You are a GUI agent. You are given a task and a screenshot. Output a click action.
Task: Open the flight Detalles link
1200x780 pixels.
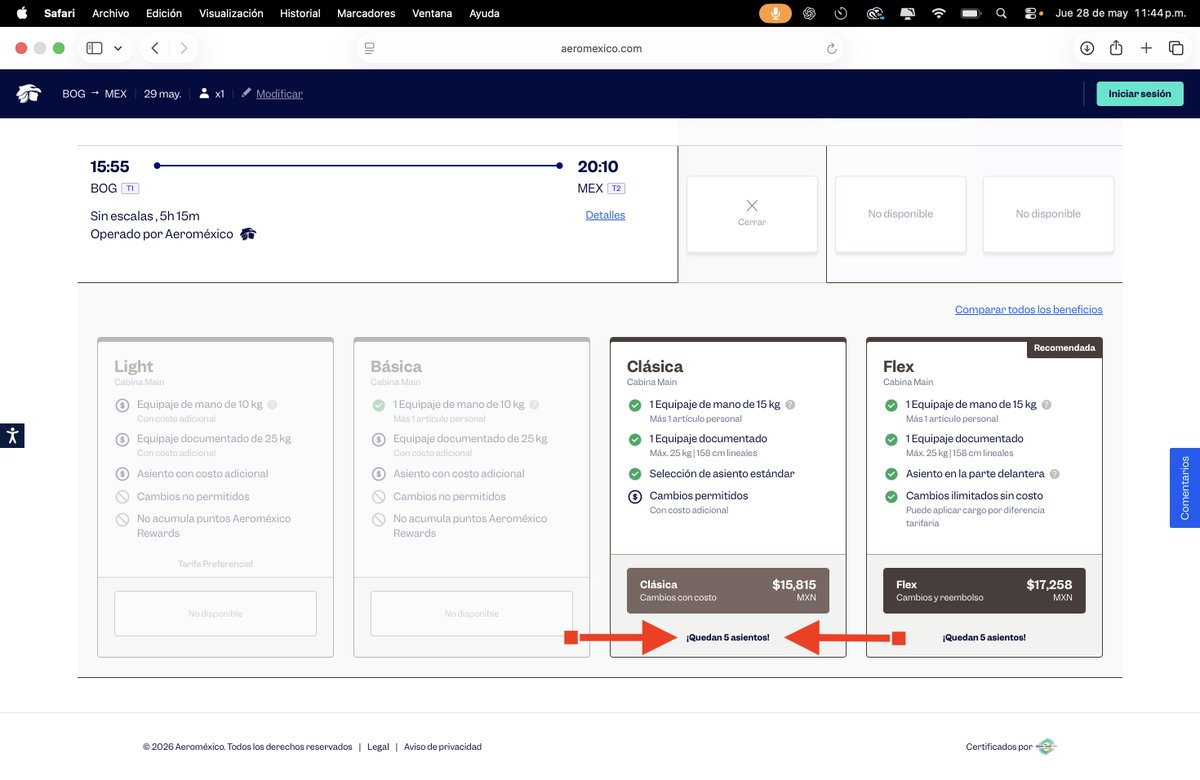click(605, 215)
